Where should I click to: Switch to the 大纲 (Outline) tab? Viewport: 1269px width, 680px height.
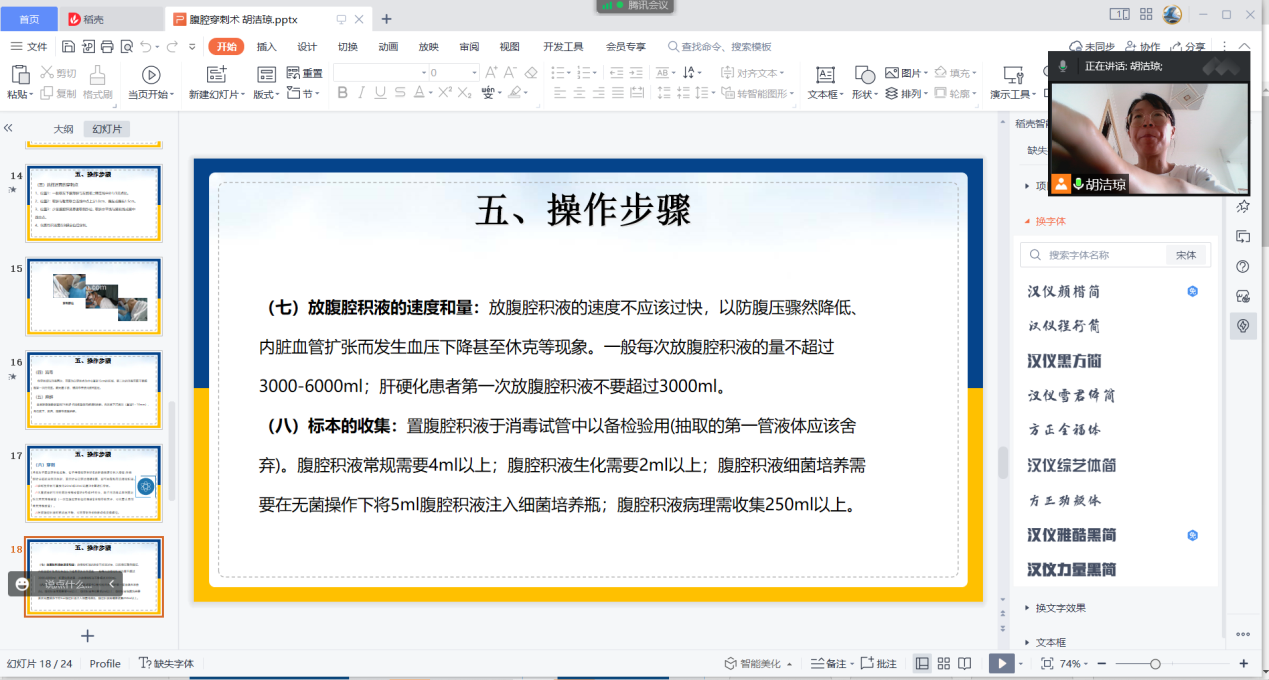click(x=63, y=129)
